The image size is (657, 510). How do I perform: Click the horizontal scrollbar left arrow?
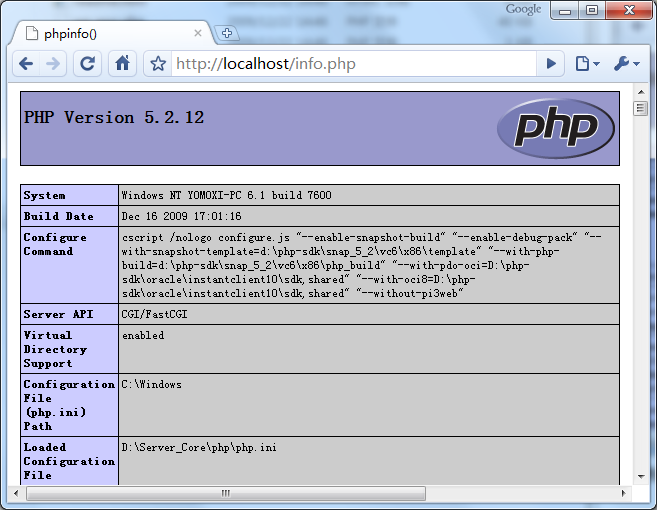pyautogui.click(x=16, y=493)
